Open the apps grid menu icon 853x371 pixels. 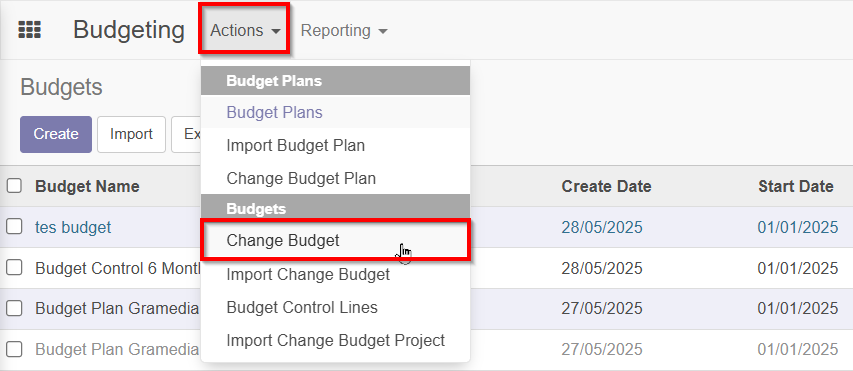click(x=29, y=30)
